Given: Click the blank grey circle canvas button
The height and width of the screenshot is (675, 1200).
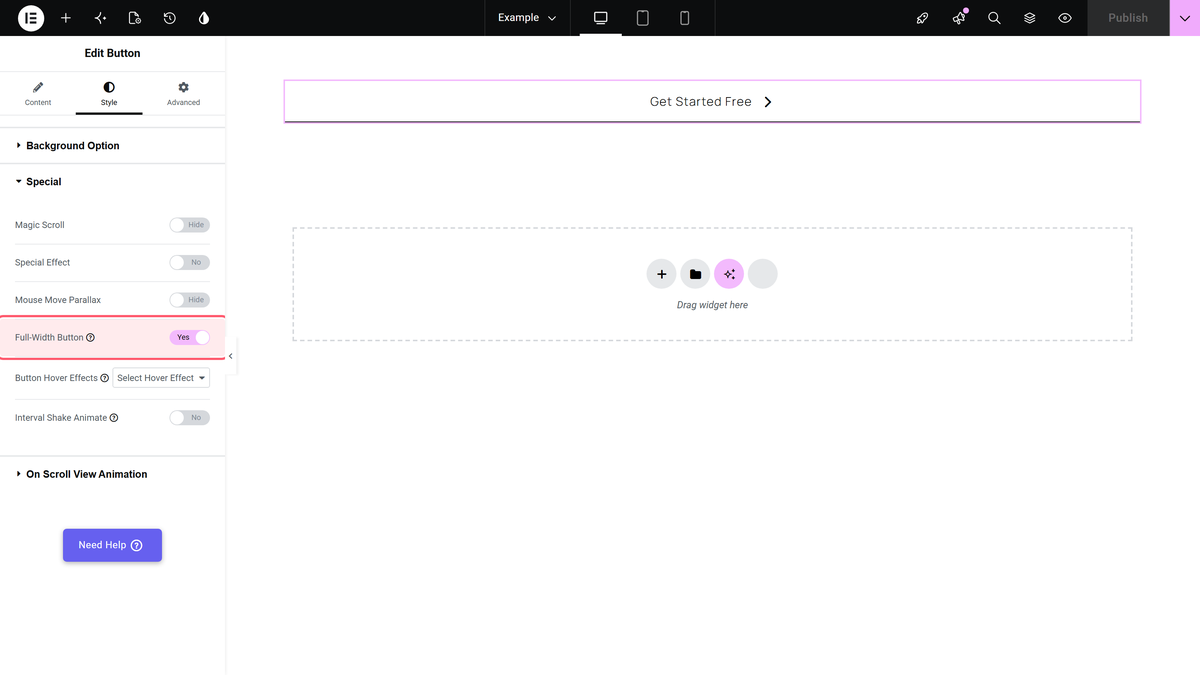Looking at the screenshot, I should tap(763, 274).
